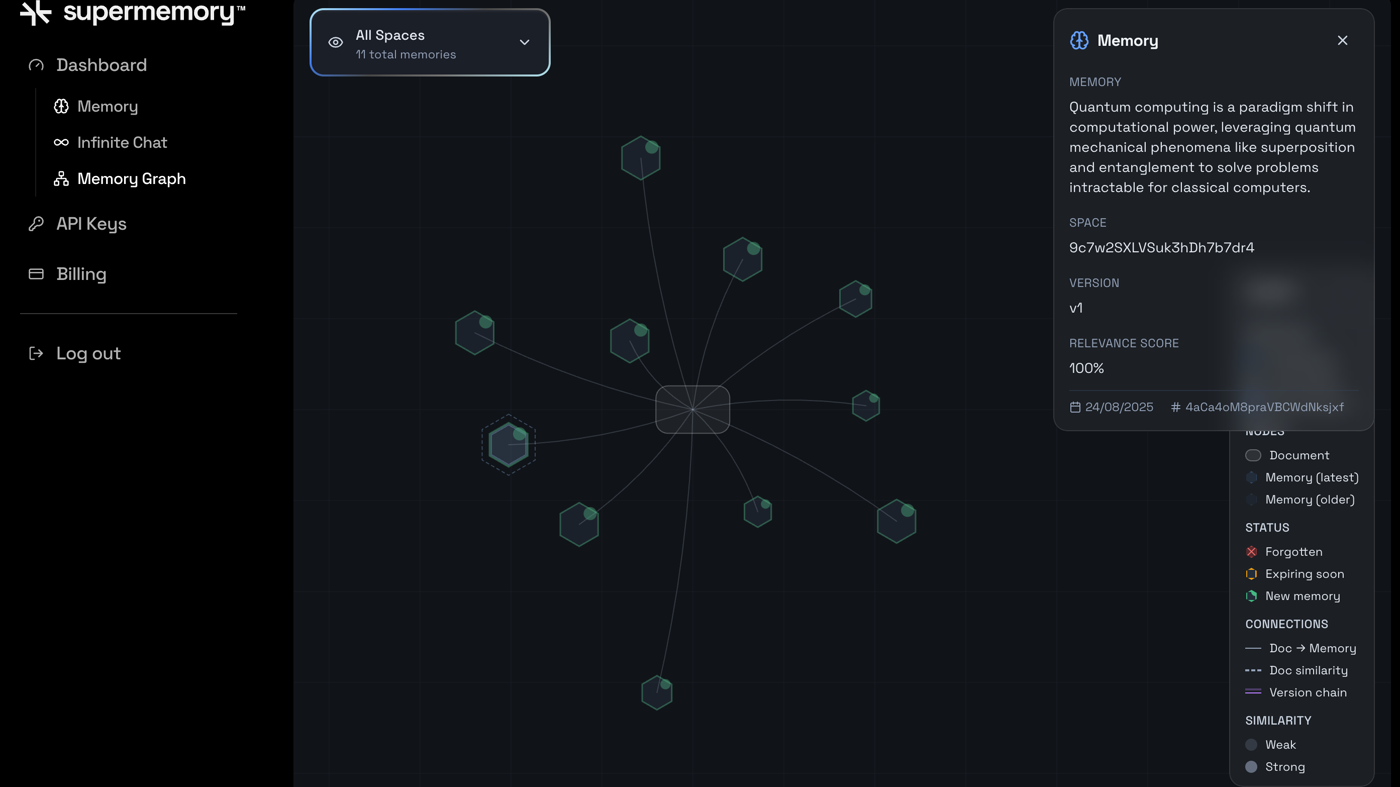Click the "Doc similarity" legend entry
Image resolution: width=1400 pixels, height=787 pixels.
click(x=1296, y=670)
